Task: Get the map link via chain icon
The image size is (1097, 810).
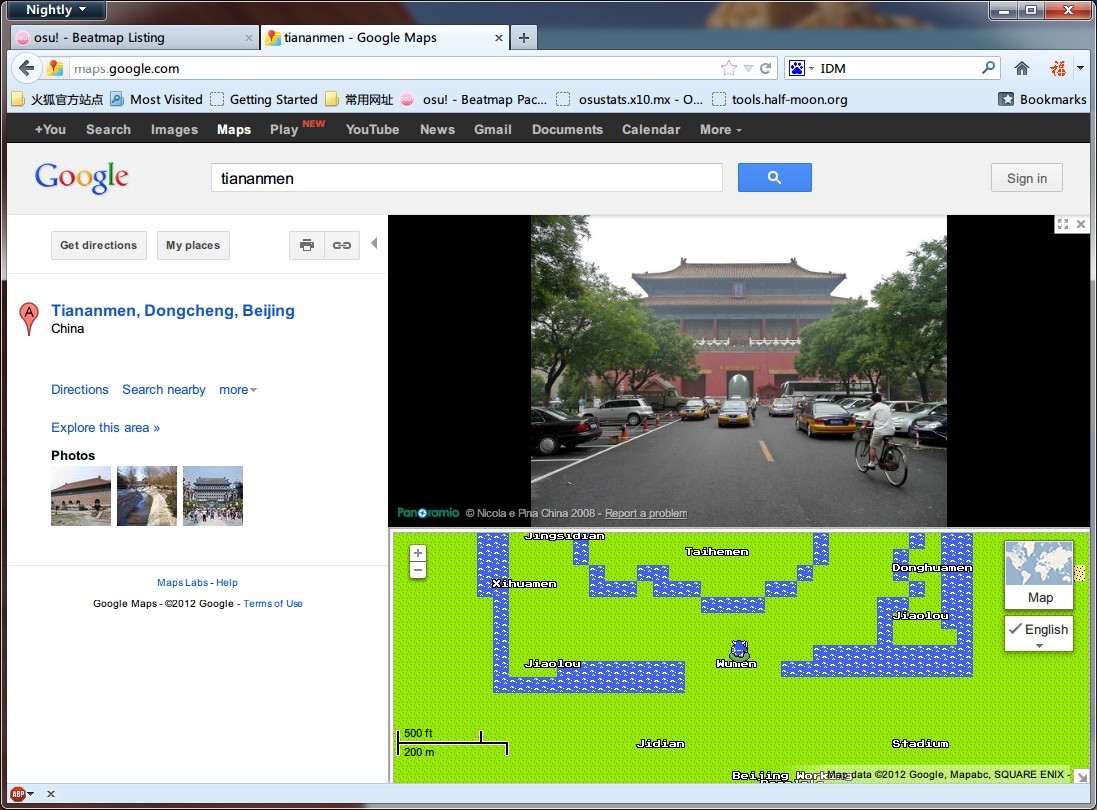Action: click(342, 246)
